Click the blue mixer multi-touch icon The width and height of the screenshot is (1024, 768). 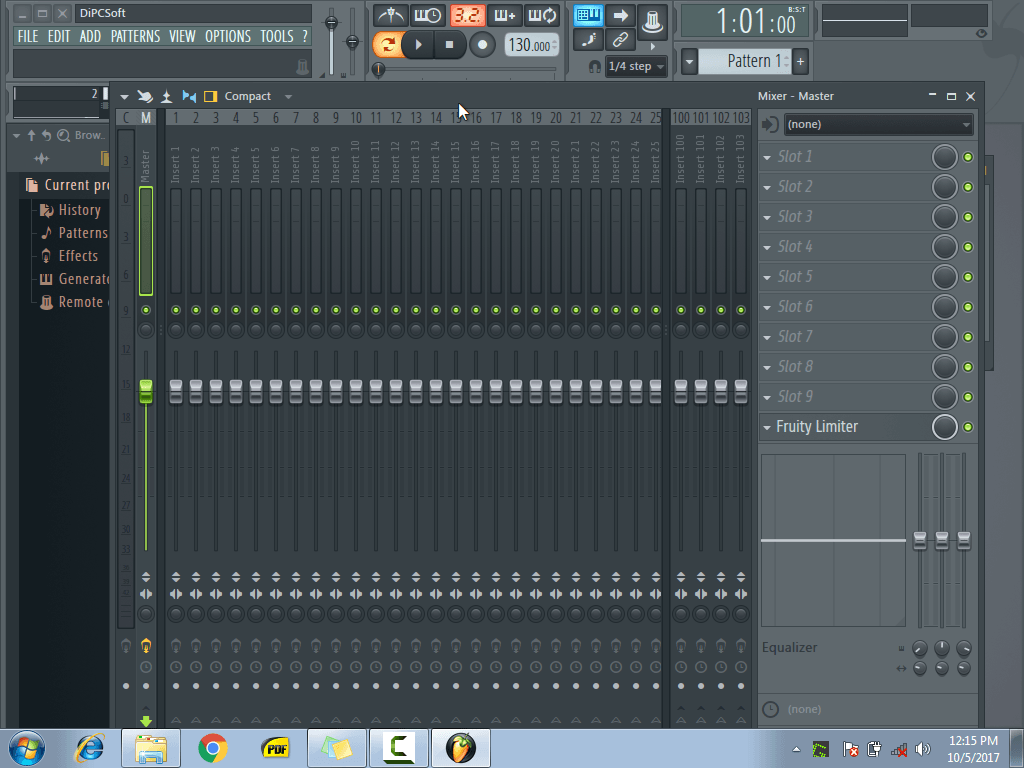point(189,97)
